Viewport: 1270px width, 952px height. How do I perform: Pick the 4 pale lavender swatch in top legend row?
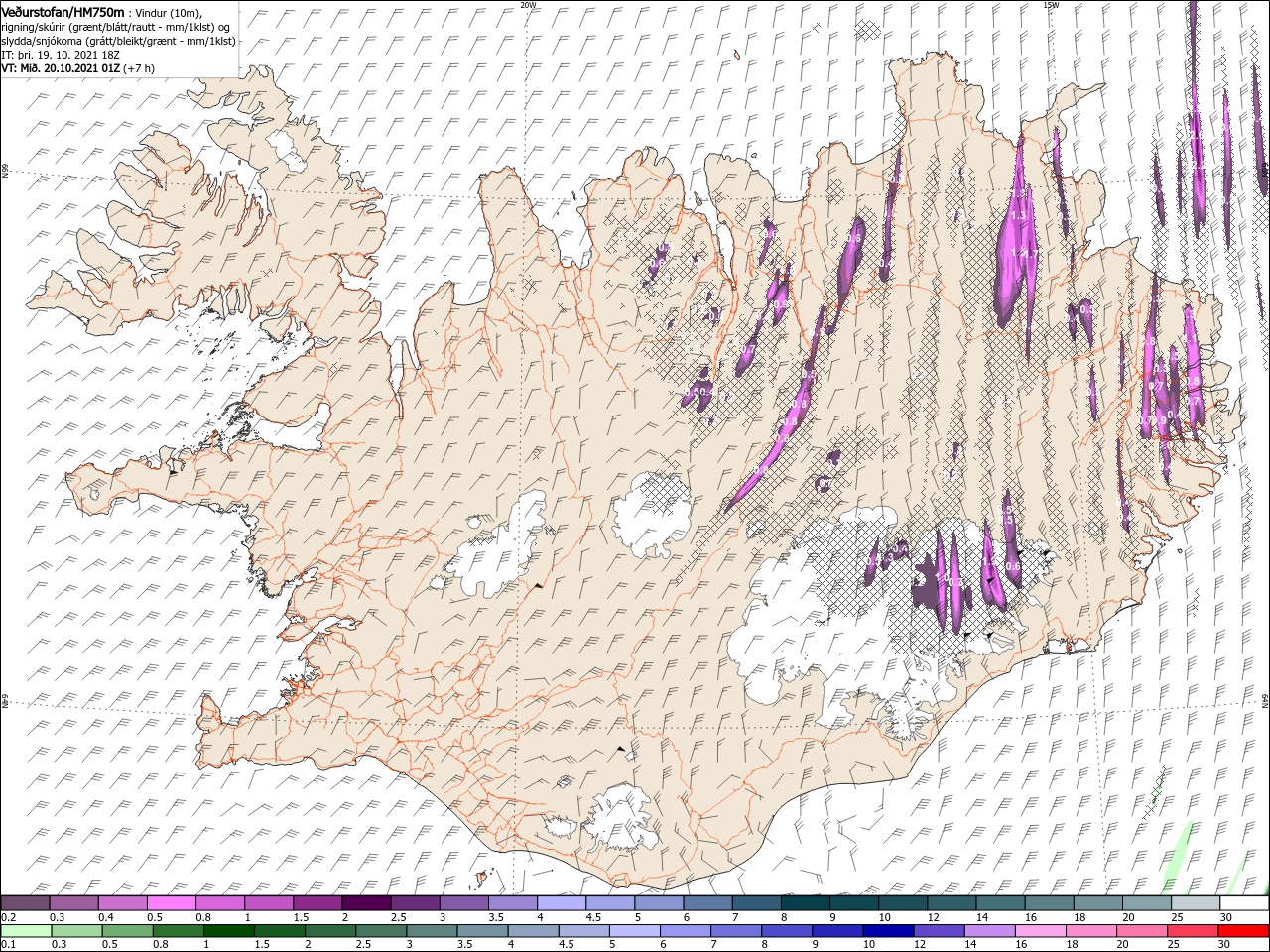click(562, 903)
